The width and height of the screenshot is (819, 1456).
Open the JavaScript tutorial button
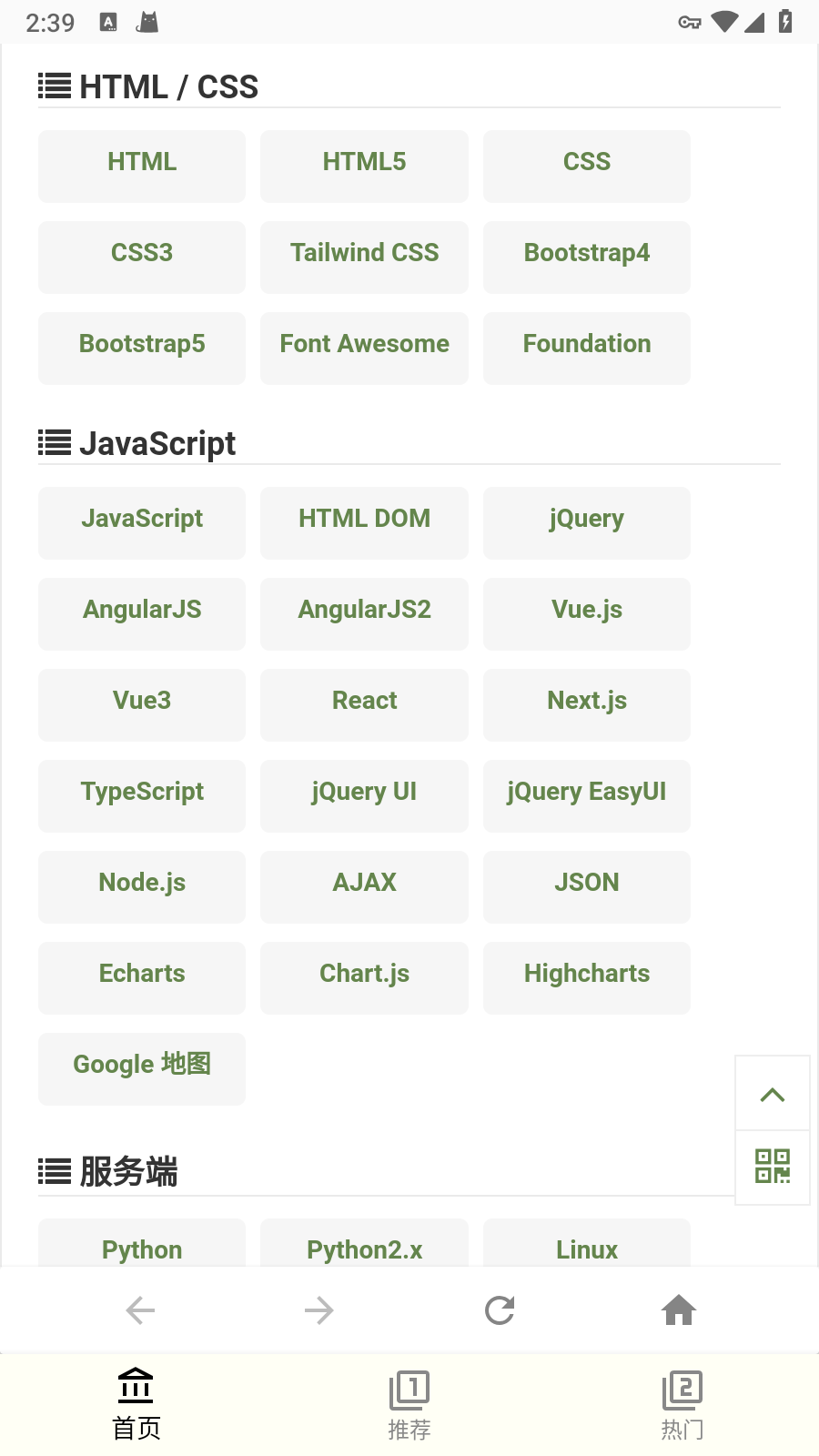[142, 522]
